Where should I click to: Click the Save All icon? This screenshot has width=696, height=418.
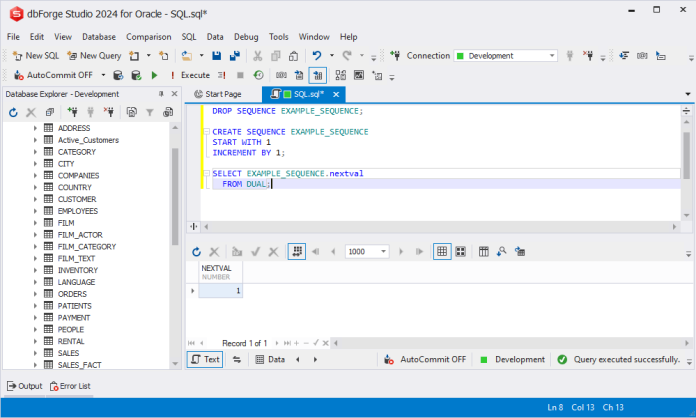coord(234,56)
